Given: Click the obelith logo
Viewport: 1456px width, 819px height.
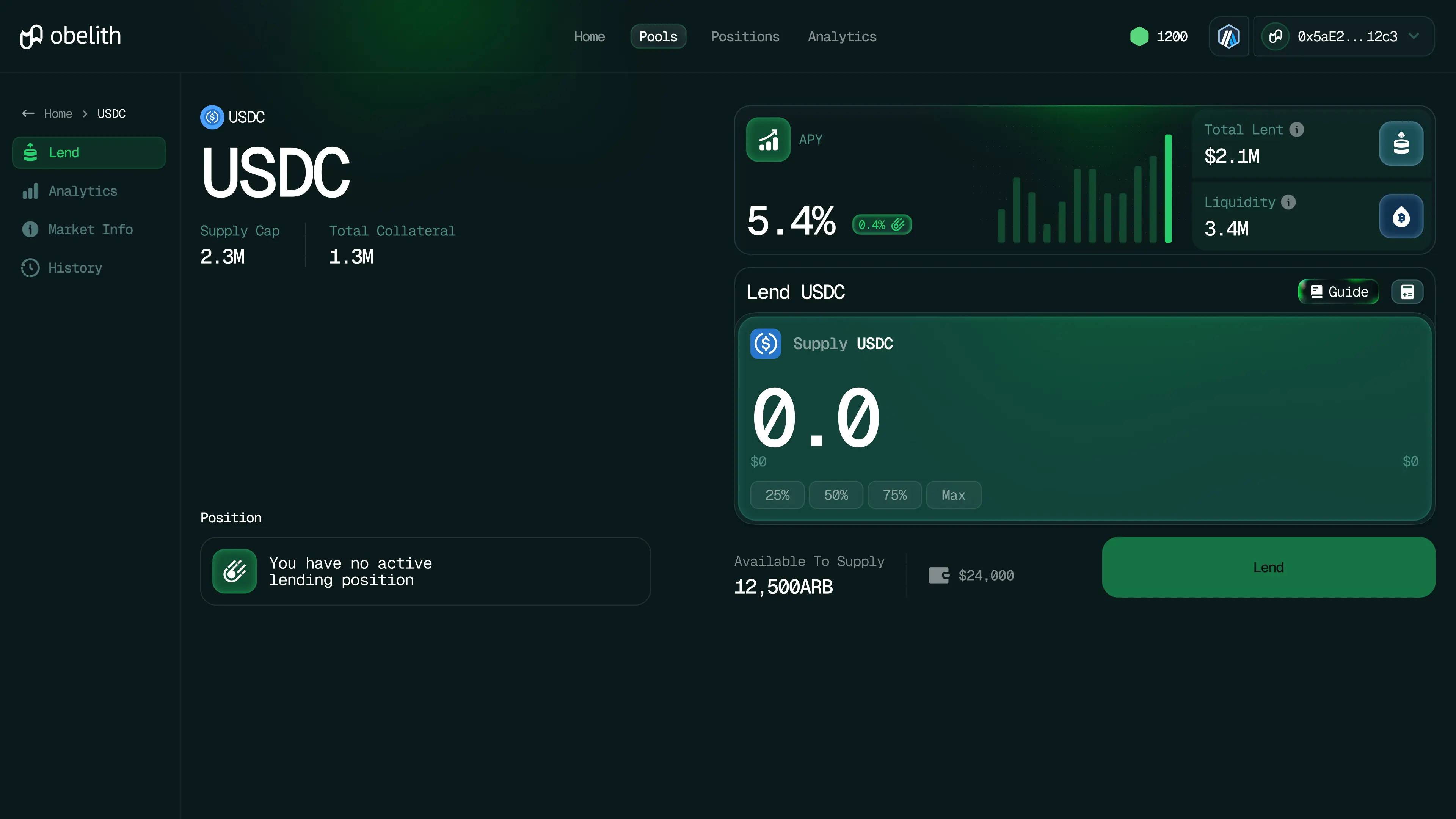Looking at the screenshot, I should (x=71, y=36).
